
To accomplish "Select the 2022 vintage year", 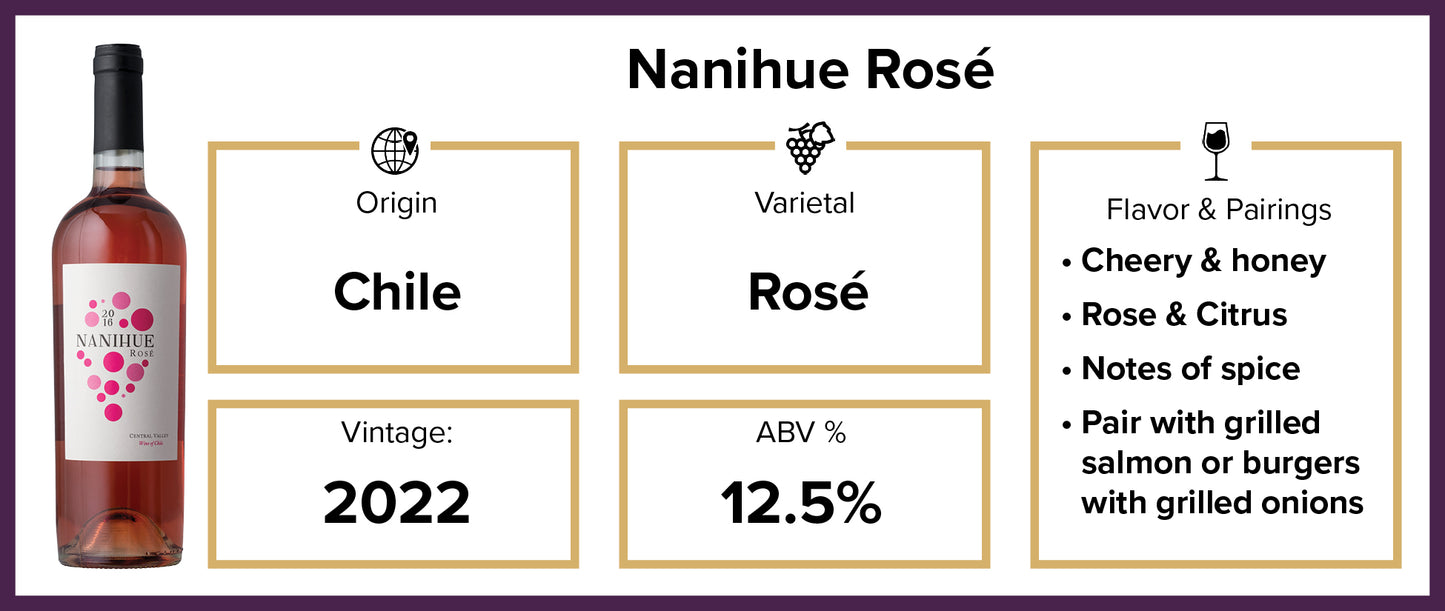I will click(397, 504).
